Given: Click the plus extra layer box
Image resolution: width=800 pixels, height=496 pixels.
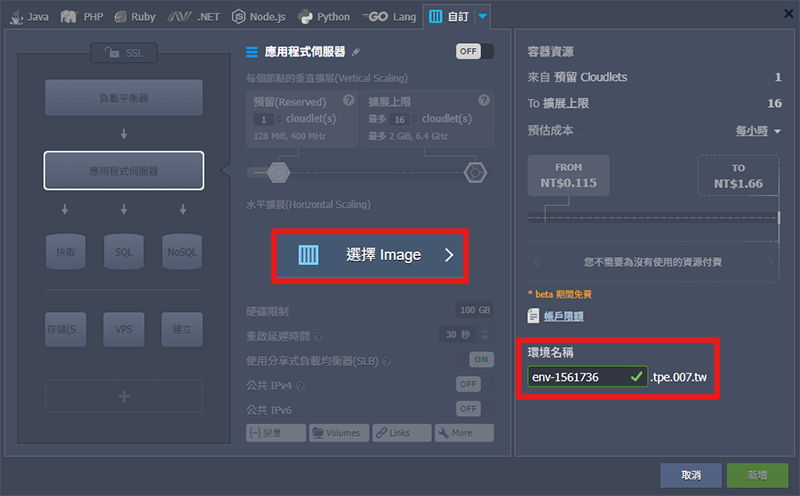Looking at the screenshot, I should coord(124,396).
